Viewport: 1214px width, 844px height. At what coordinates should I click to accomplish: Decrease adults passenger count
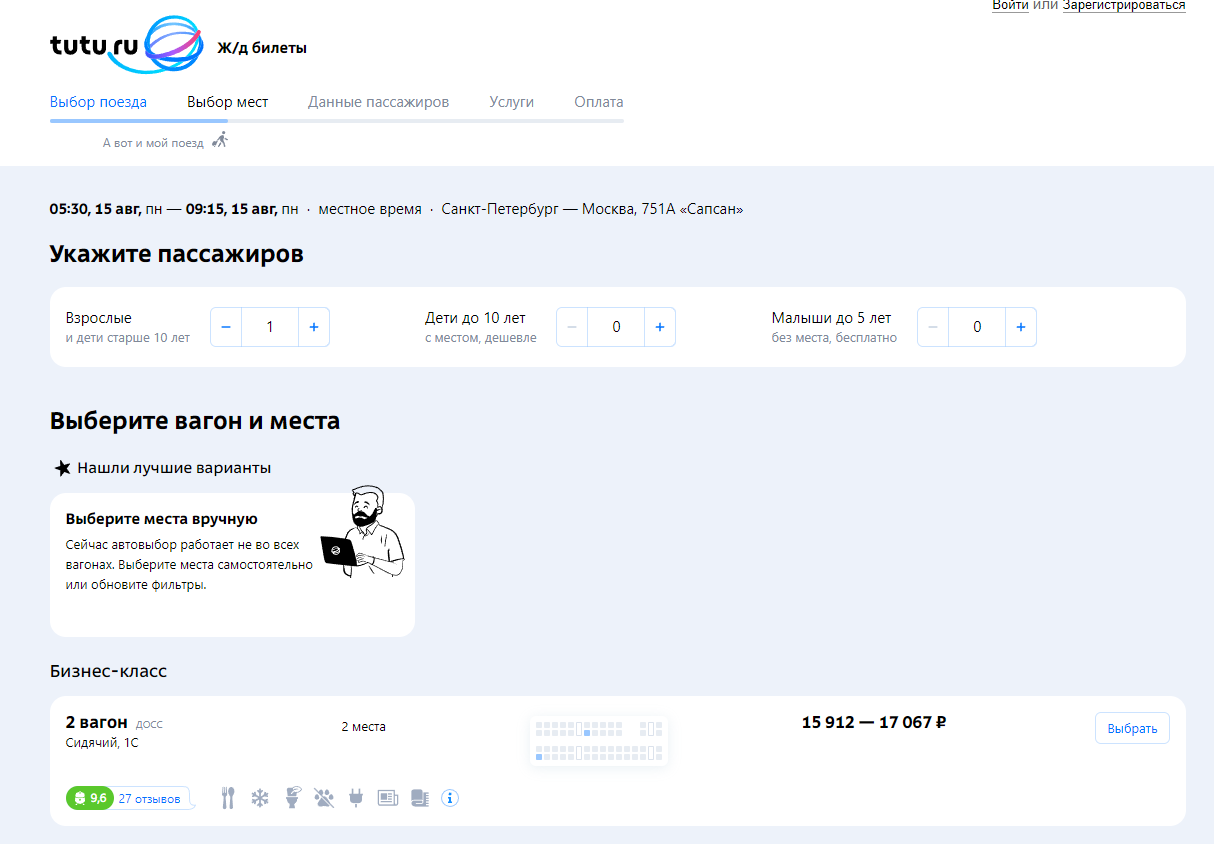226,327
